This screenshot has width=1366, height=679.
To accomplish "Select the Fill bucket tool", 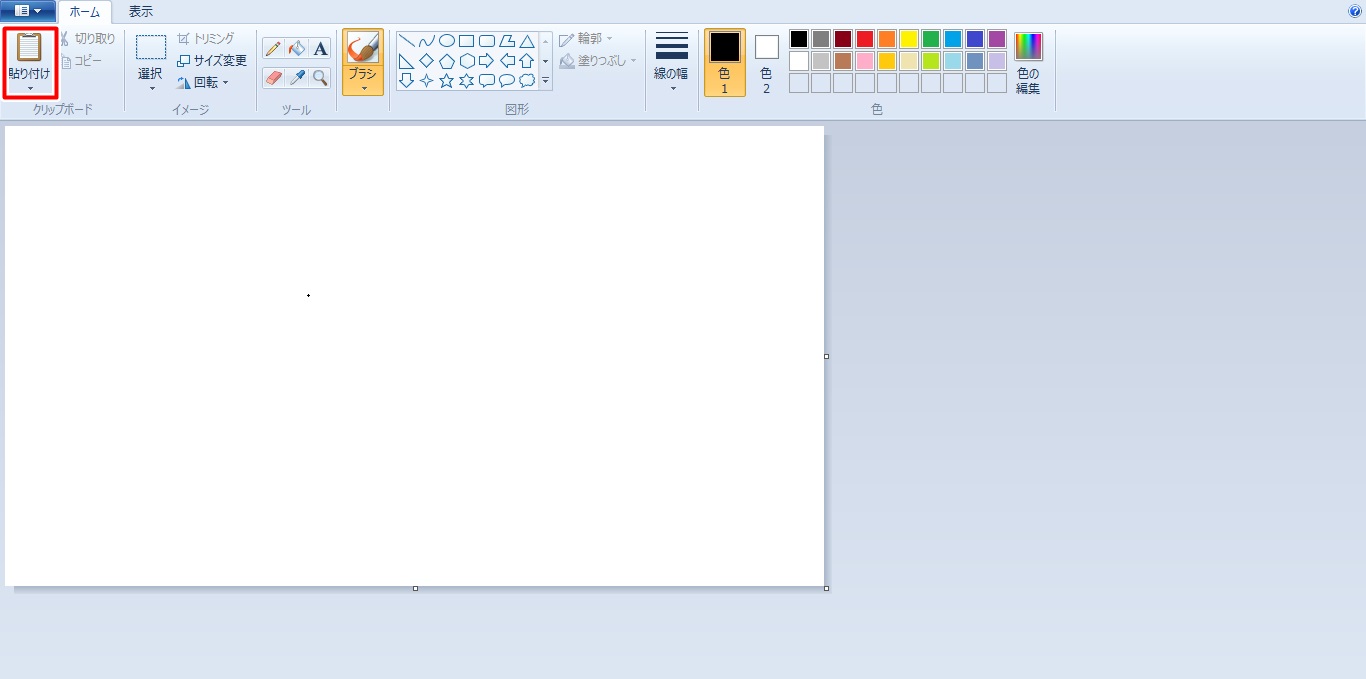I will tap(297, 49).
